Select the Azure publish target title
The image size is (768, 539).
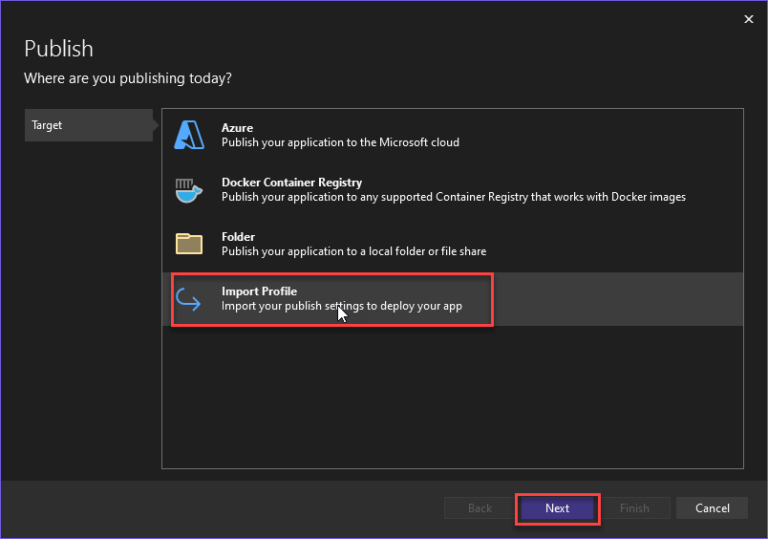(237, 128)
